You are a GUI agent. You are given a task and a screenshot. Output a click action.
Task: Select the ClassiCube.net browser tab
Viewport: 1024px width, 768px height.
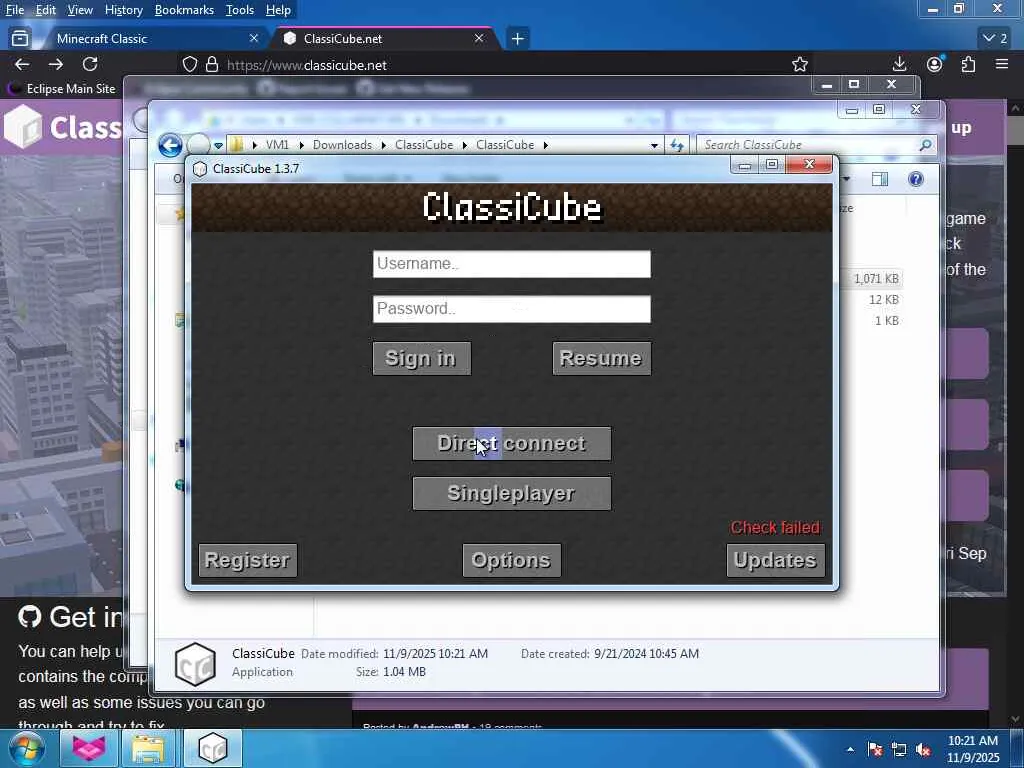[385, 39]
